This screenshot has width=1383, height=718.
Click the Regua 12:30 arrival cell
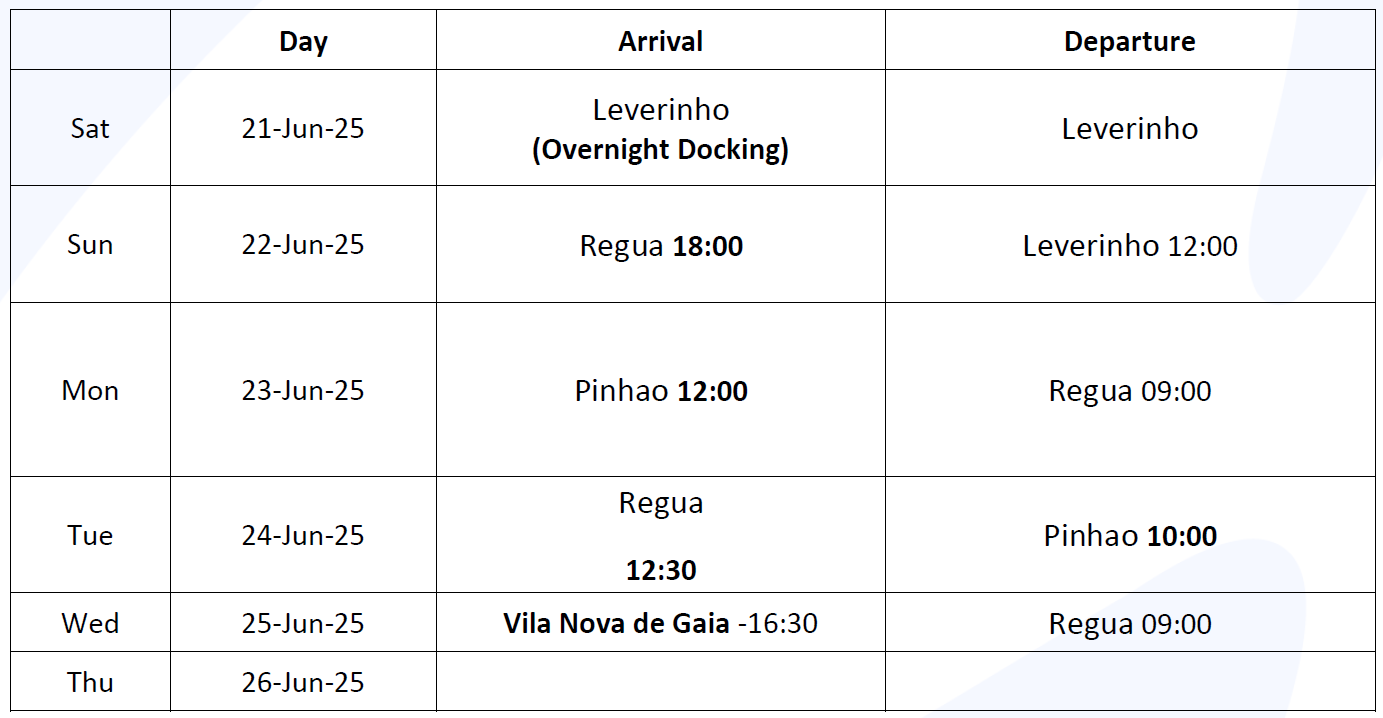point(661,535)
